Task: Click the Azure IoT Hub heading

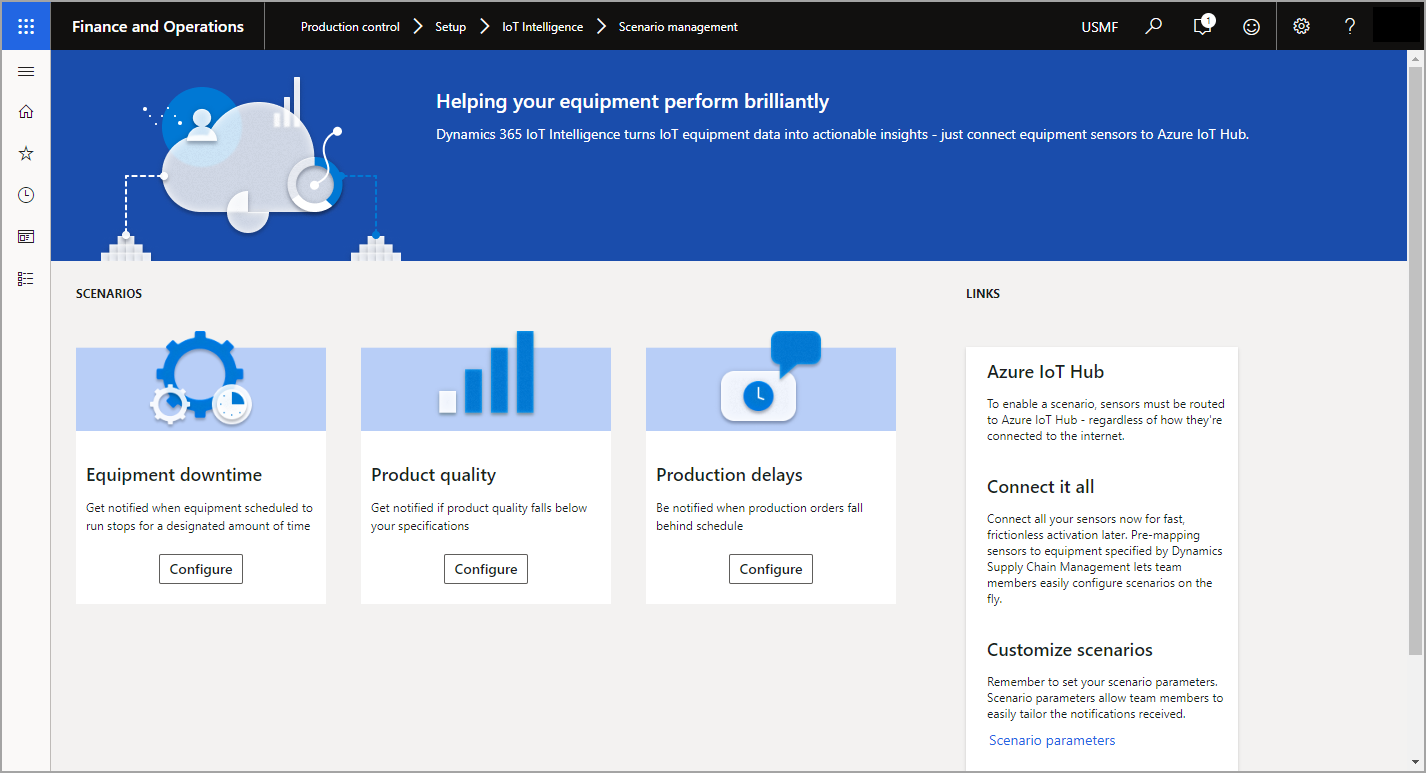Action: coord(1045,372)
